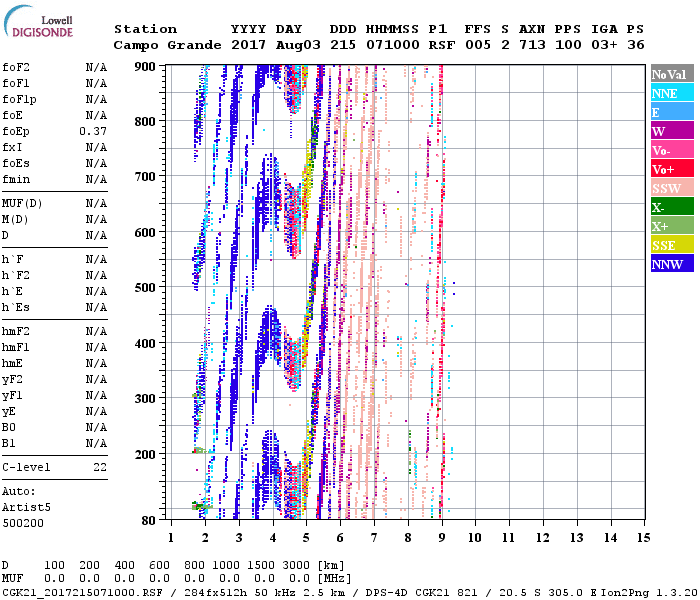Click the B1 parameter label
The image size is (700, 600).
coord(9,443)
